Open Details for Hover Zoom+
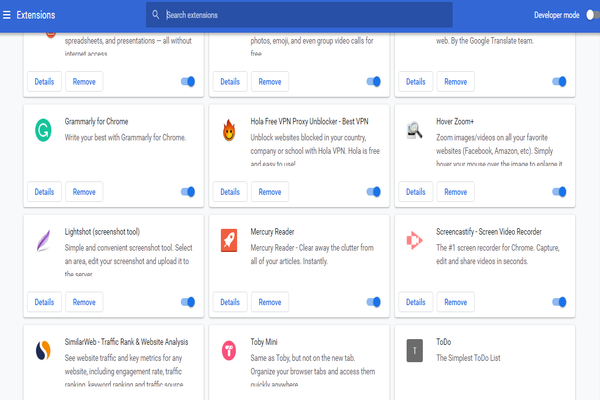Image resolution: width=600 pixels, height=400 pixels. coord(416,192)
